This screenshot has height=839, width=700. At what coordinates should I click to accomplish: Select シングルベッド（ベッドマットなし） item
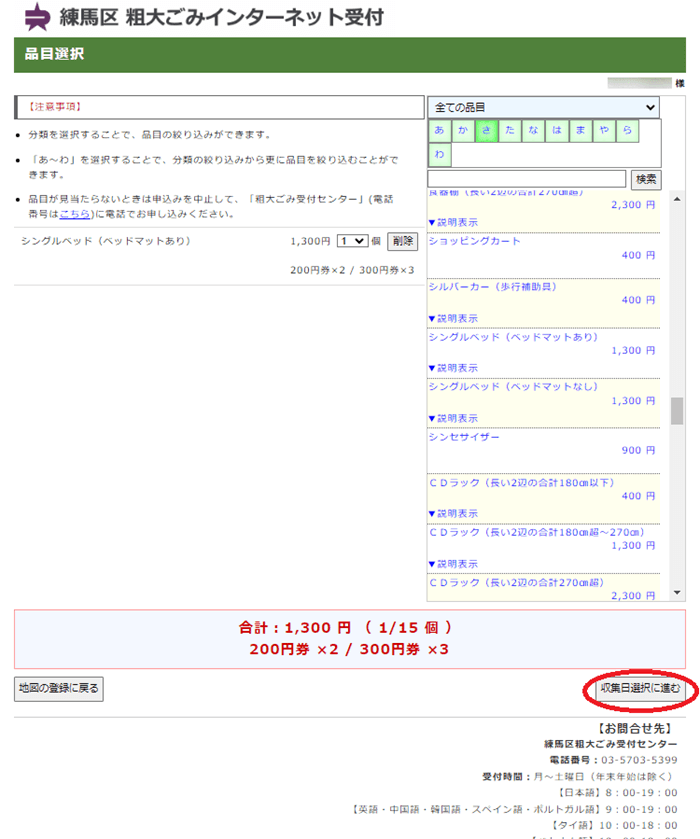513,387
